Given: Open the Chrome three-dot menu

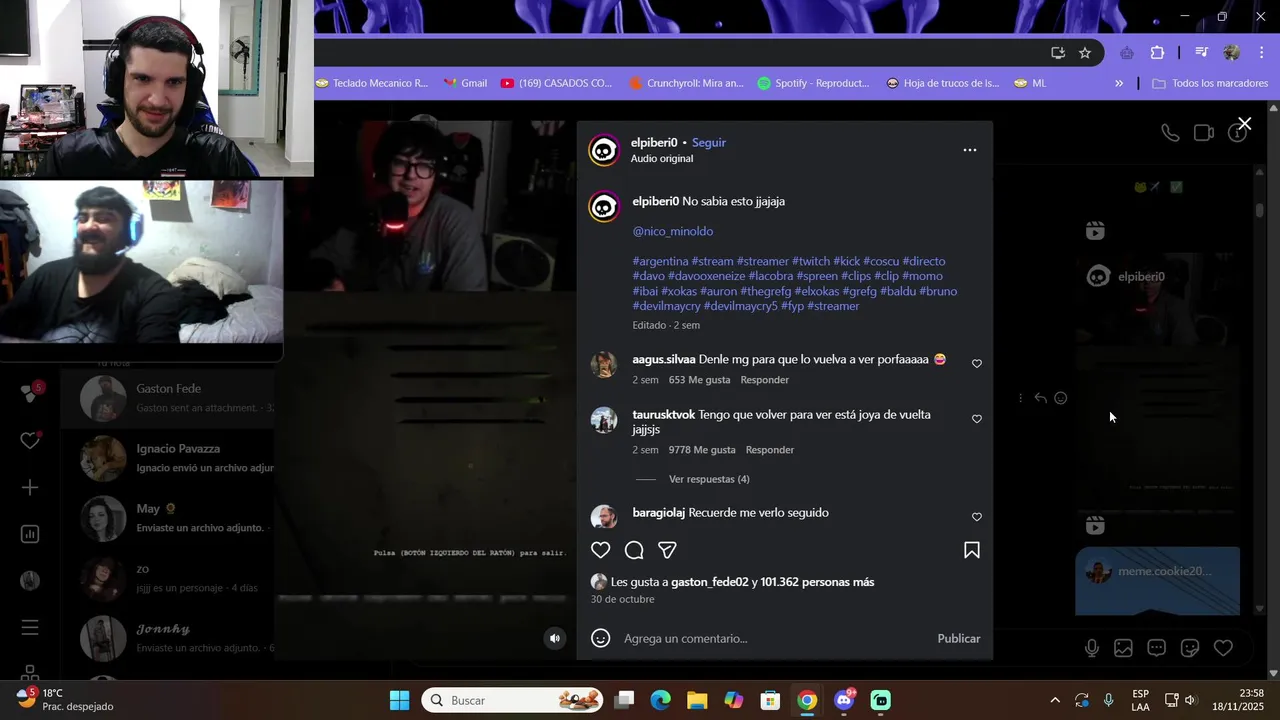Looking at the screenshot, I should click(1260, 53).
